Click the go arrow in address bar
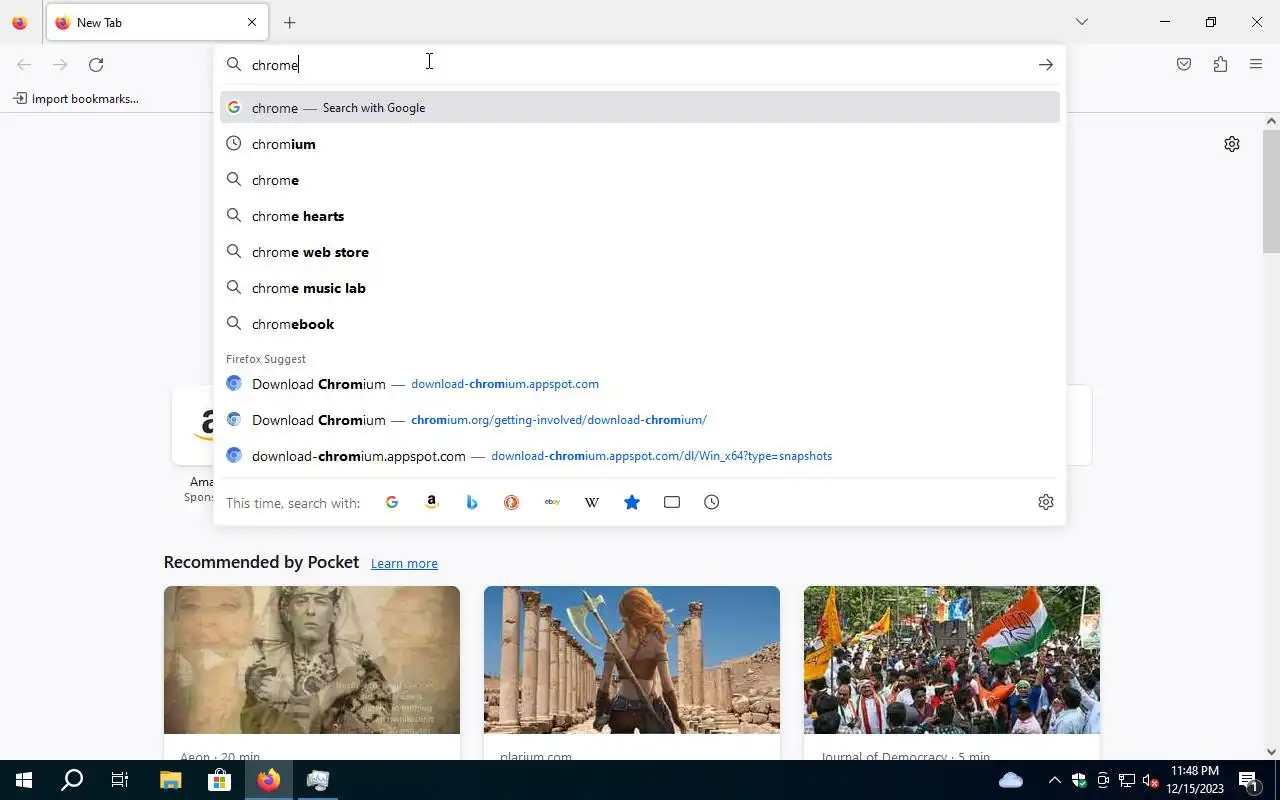 pyautogui.click(x=1045, y=64)
